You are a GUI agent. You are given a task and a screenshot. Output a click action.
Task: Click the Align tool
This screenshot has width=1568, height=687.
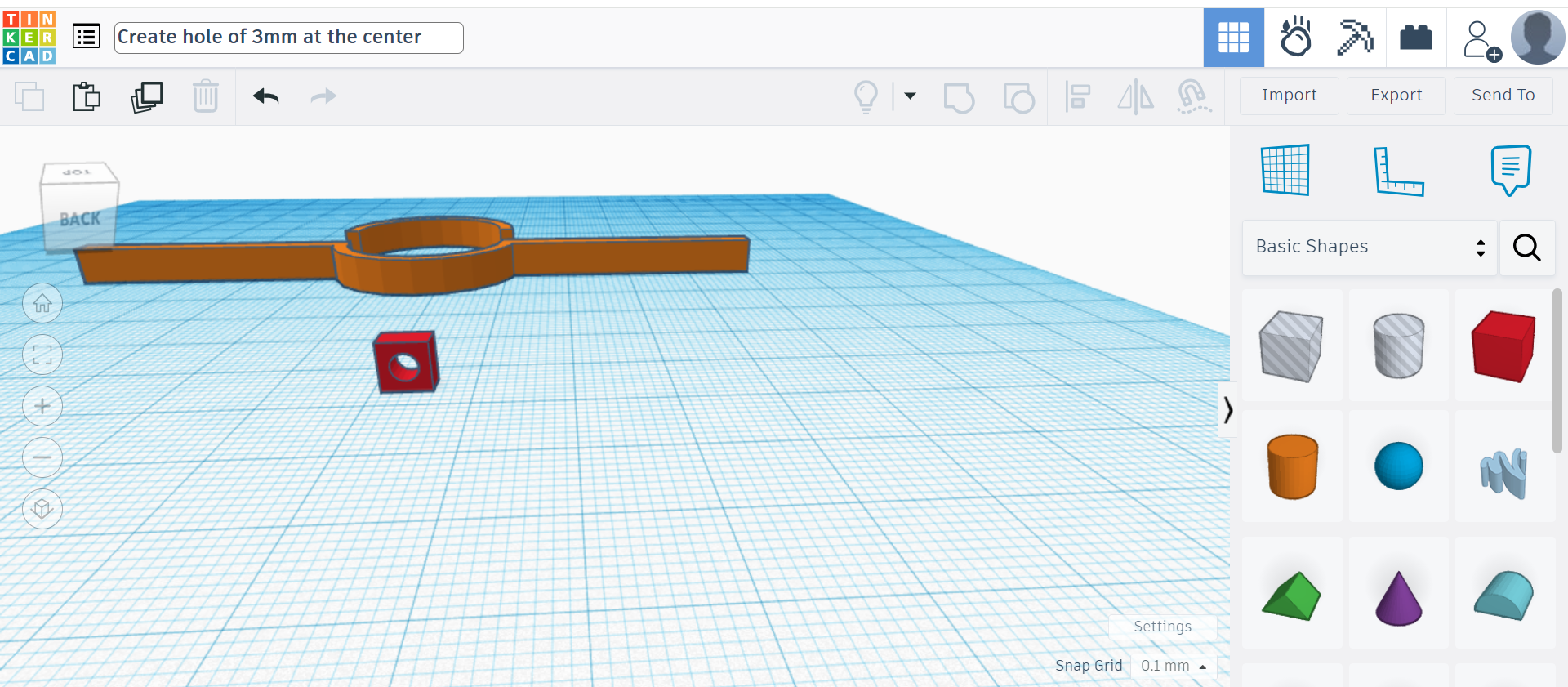(1078, 97)
